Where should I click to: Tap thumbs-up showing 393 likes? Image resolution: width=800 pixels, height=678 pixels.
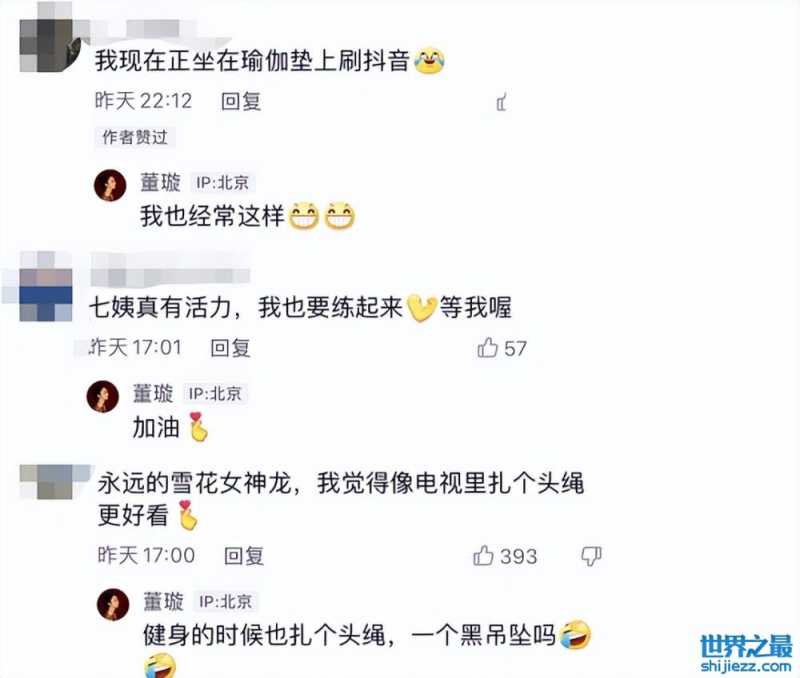(483, 556)
